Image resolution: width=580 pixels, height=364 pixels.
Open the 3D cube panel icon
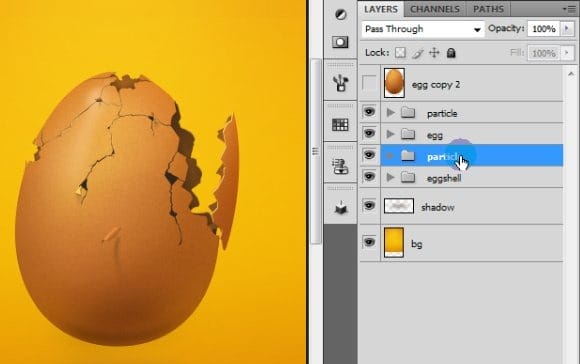[340, 208]
